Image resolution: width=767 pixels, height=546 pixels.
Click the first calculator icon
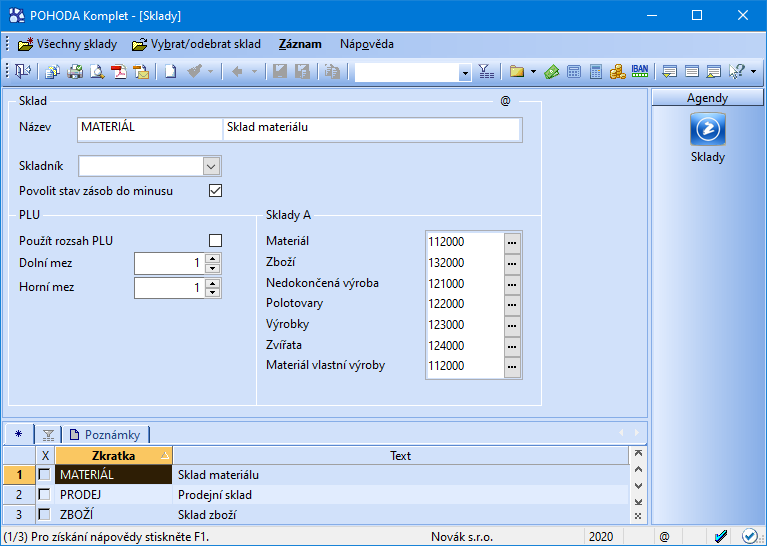tap(574, 72)
